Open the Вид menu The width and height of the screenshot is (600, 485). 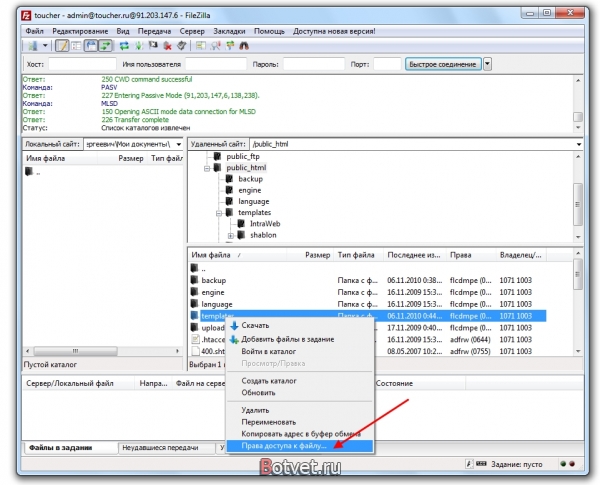click(123, 31)
